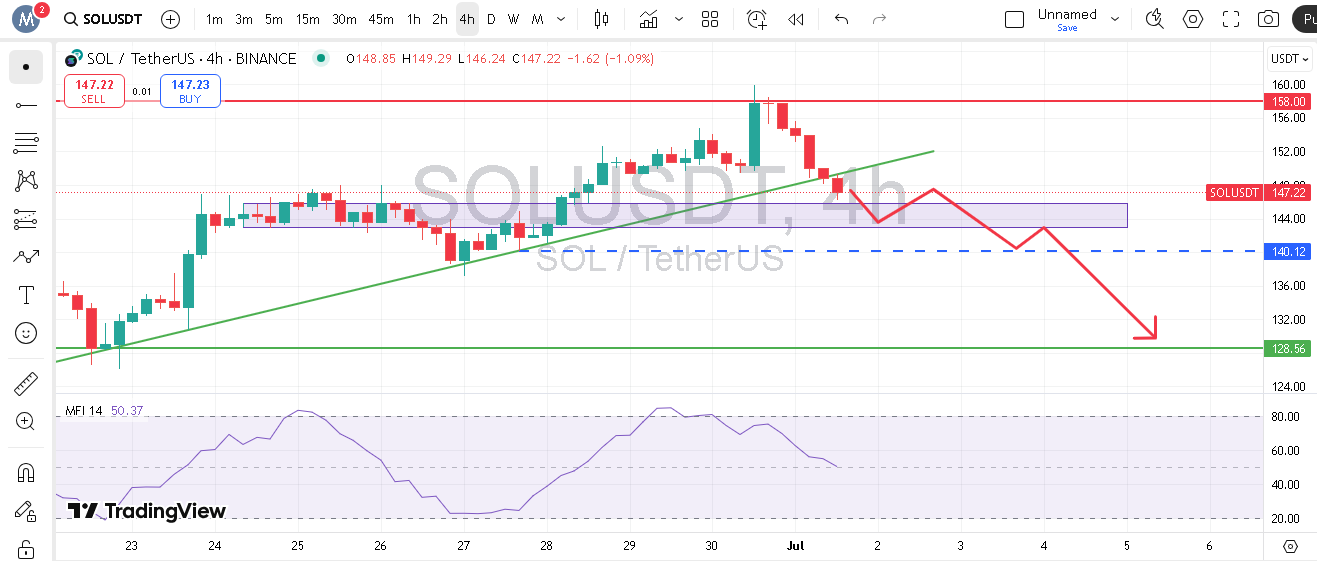
Task: Select the active 4h timeframe
Action: point(467,19)
